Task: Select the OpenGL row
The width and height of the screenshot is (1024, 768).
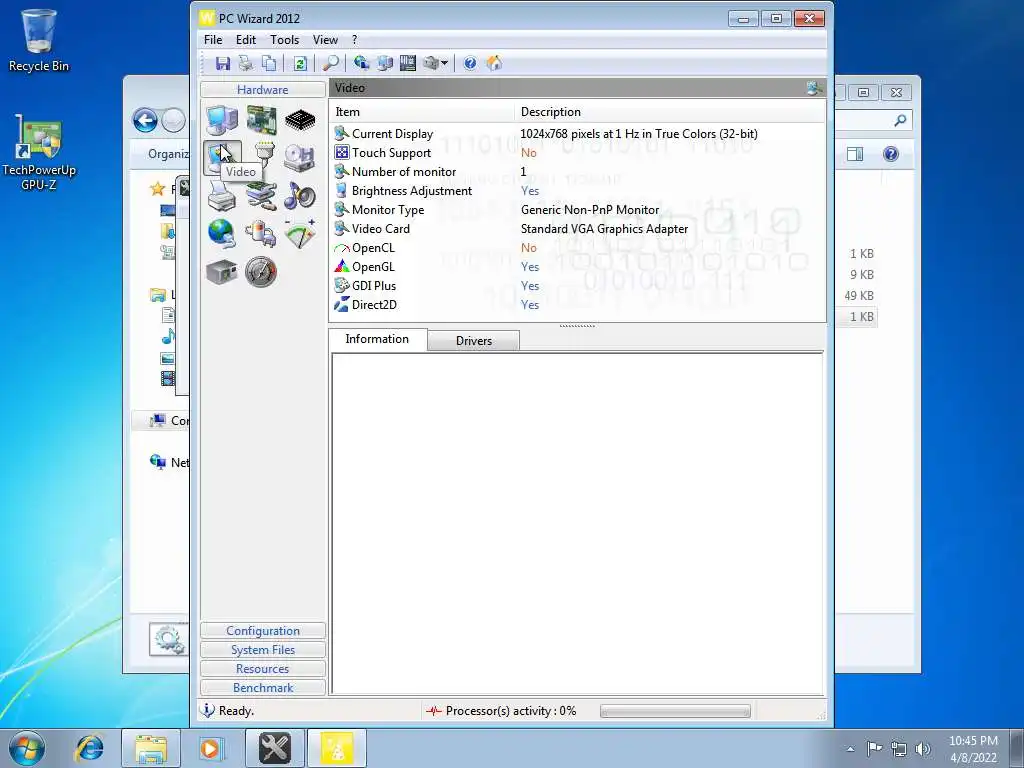Action: click(x=577, y=266)
